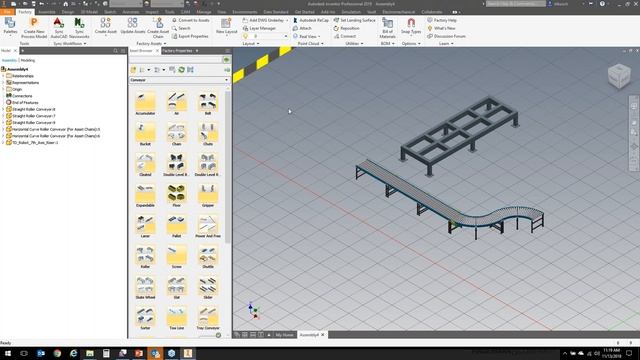Click the asset browser refresh icon

182,70
